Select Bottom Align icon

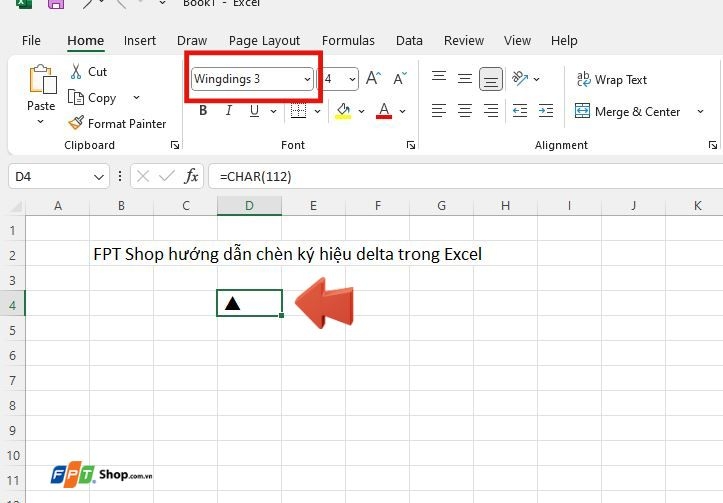coord(491,79)
